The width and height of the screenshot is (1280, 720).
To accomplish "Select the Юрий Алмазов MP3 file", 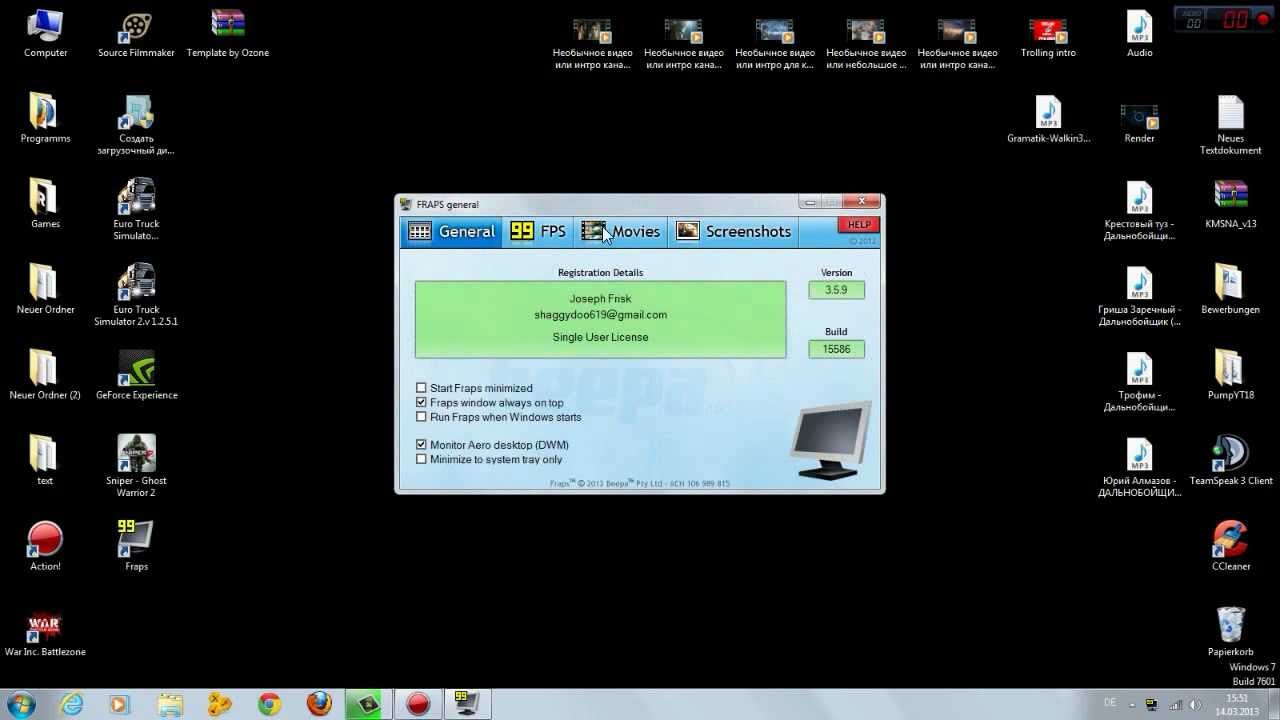I will click(1139, 467).
